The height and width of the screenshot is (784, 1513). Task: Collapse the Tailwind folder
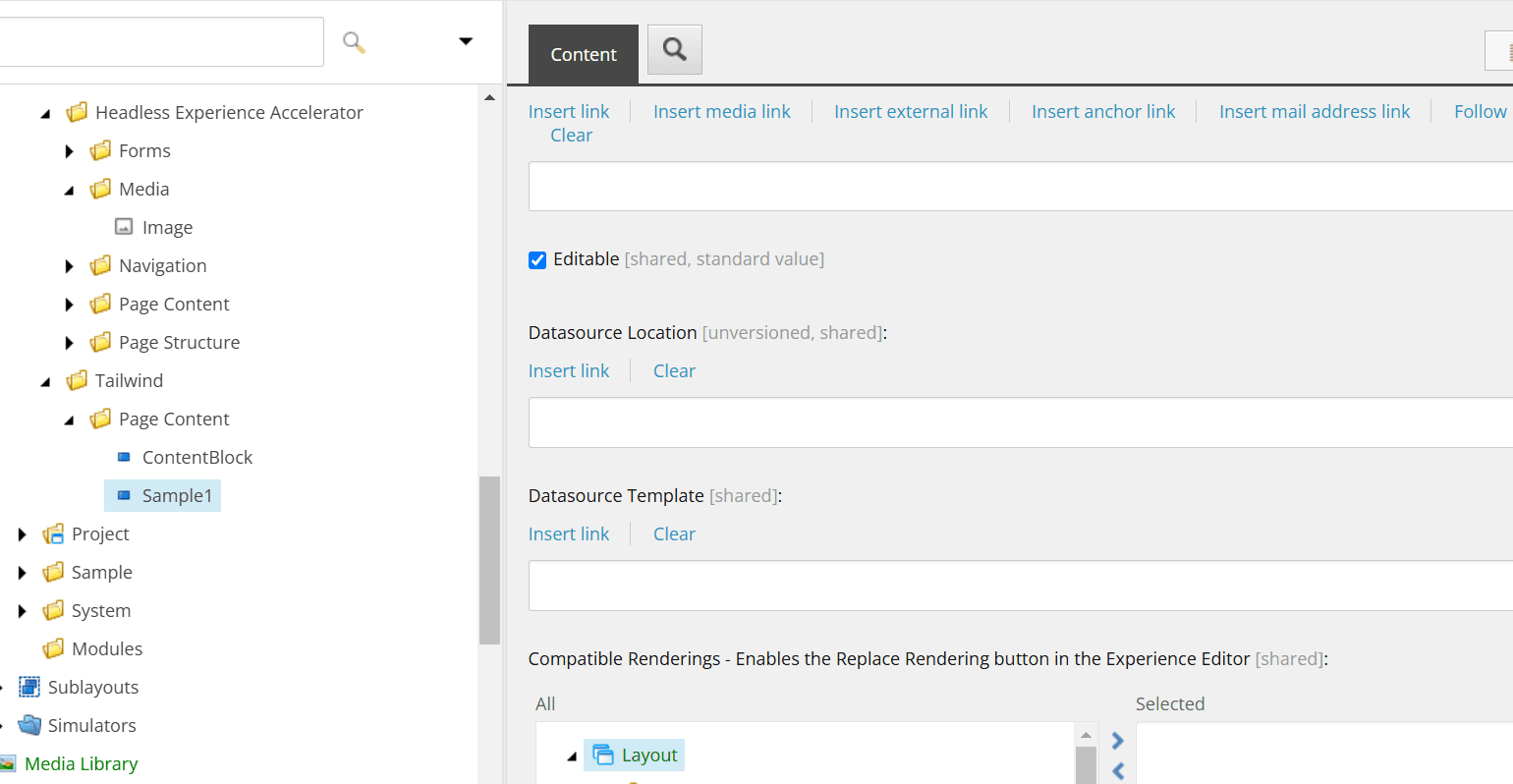click(x=45, y=381)
